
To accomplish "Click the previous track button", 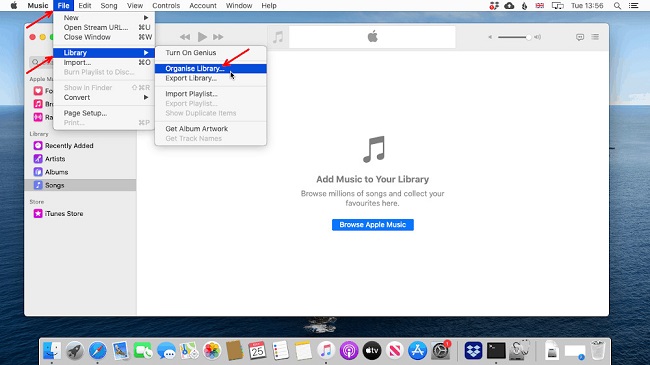I will click(x=185, y=37).
